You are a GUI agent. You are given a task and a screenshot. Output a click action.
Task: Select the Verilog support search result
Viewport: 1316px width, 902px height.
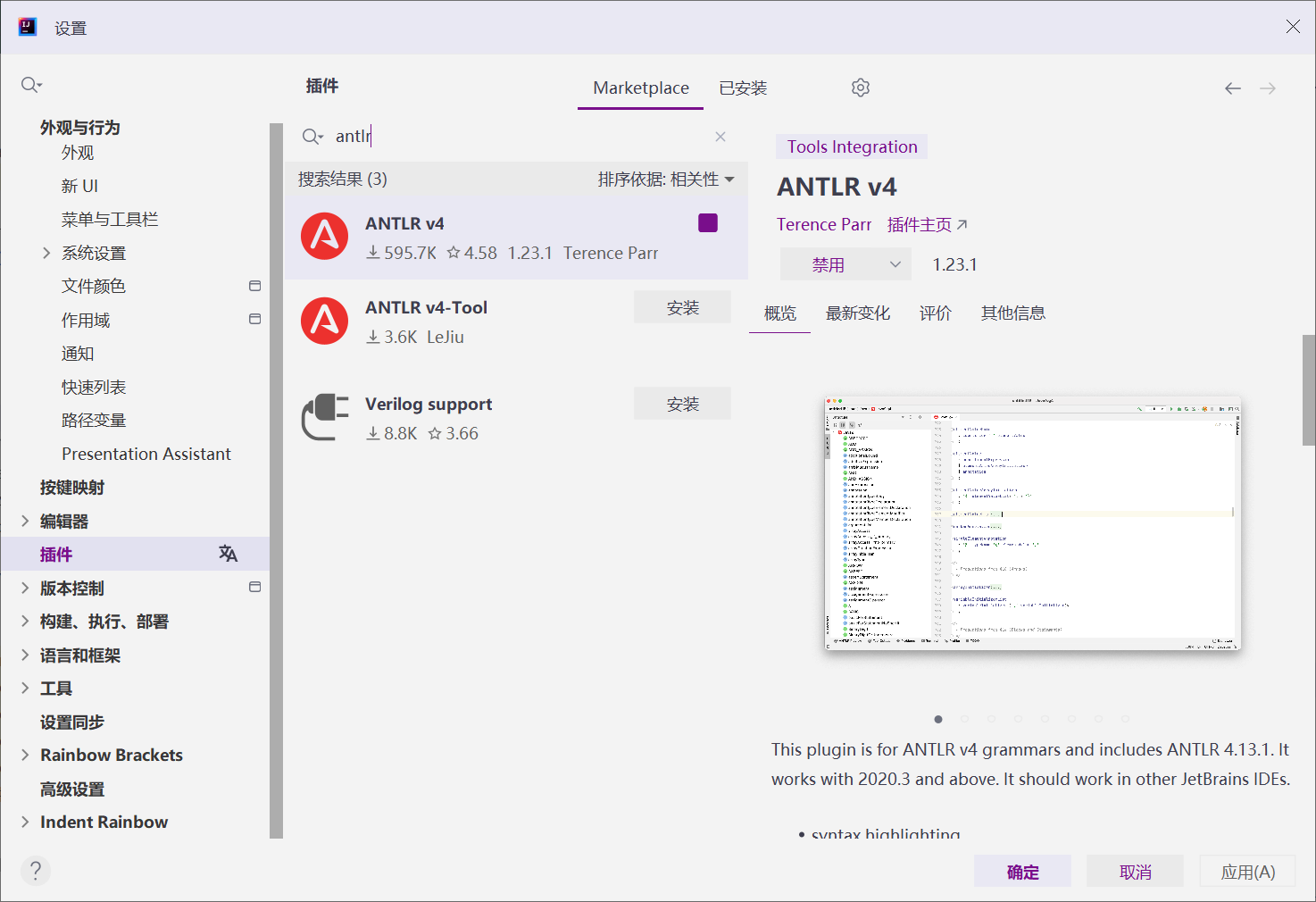coord(516,418)
